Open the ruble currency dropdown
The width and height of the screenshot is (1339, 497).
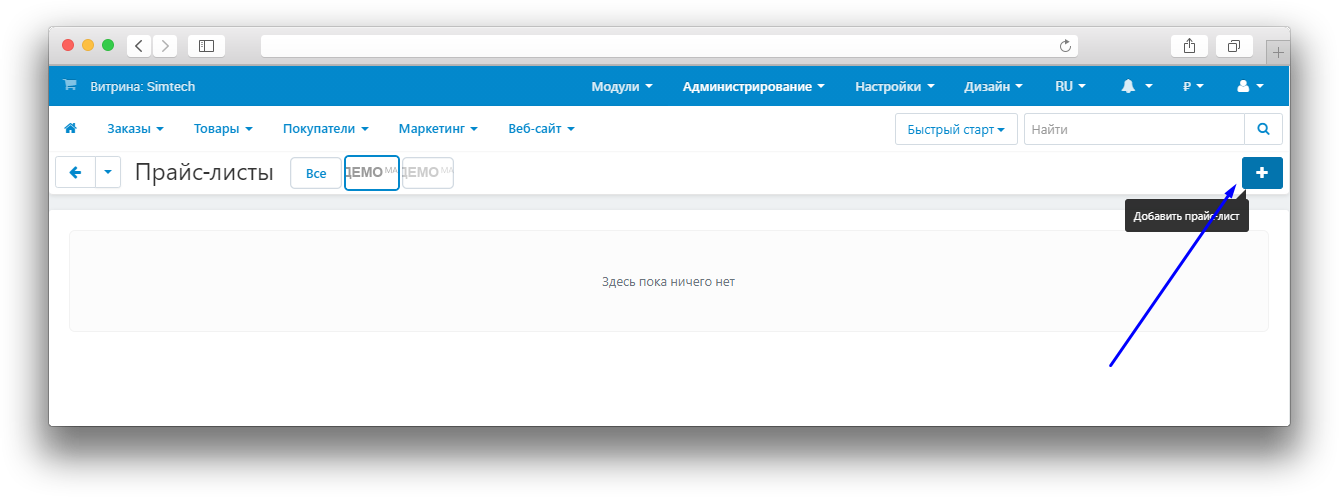coord(1193,87)
